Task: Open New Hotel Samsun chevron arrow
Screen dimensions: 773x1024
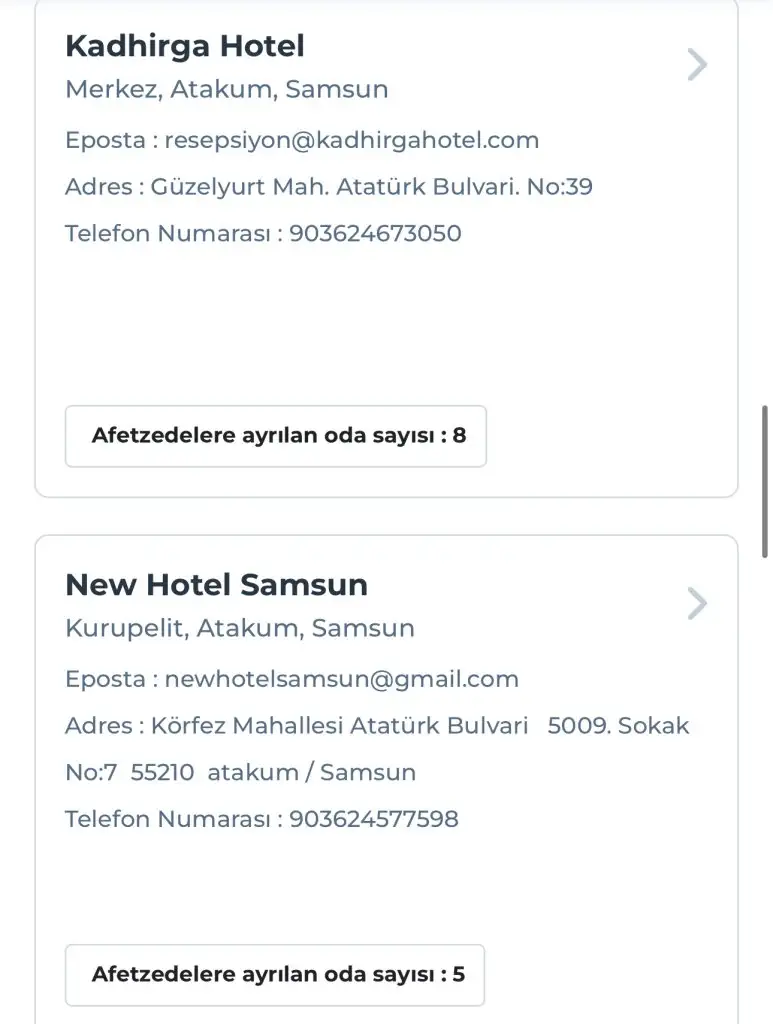Action: [x=697, y=604]
